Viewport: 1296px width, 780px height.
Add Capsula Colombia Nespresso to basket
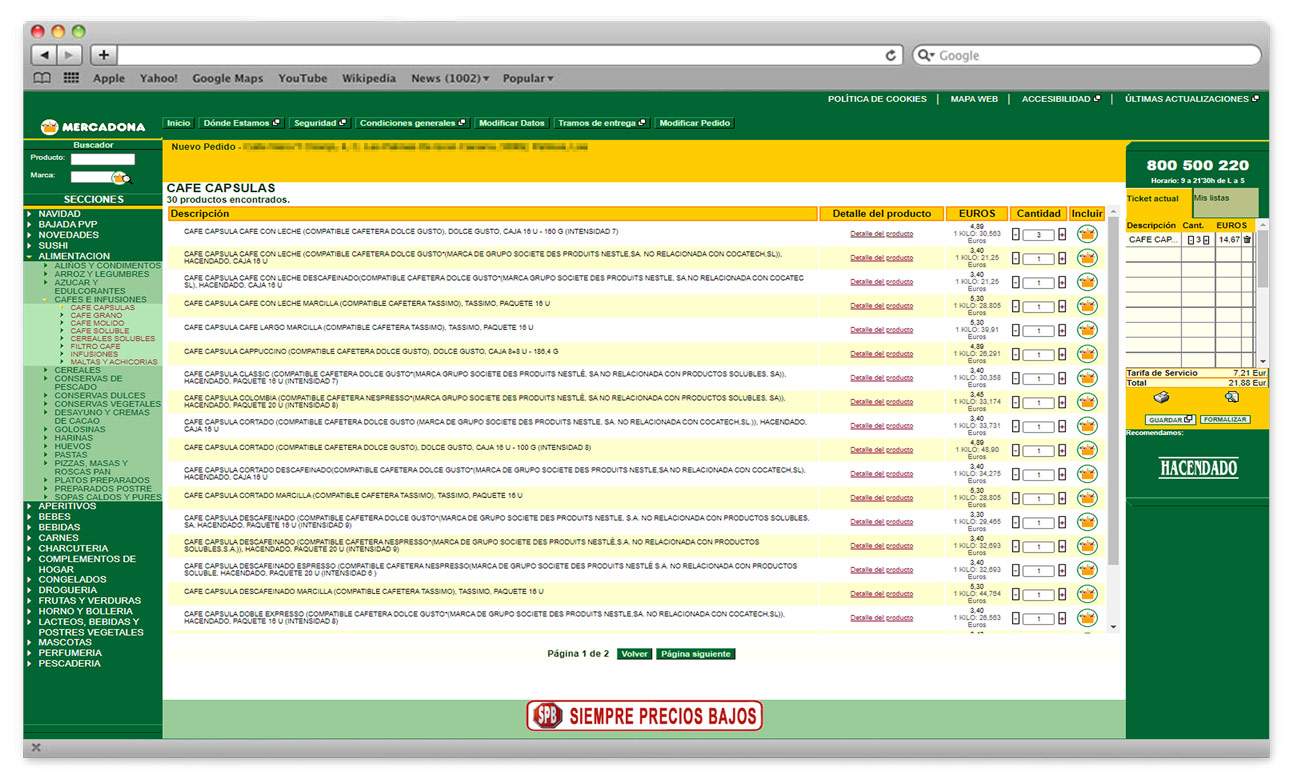coord(1087,402)
